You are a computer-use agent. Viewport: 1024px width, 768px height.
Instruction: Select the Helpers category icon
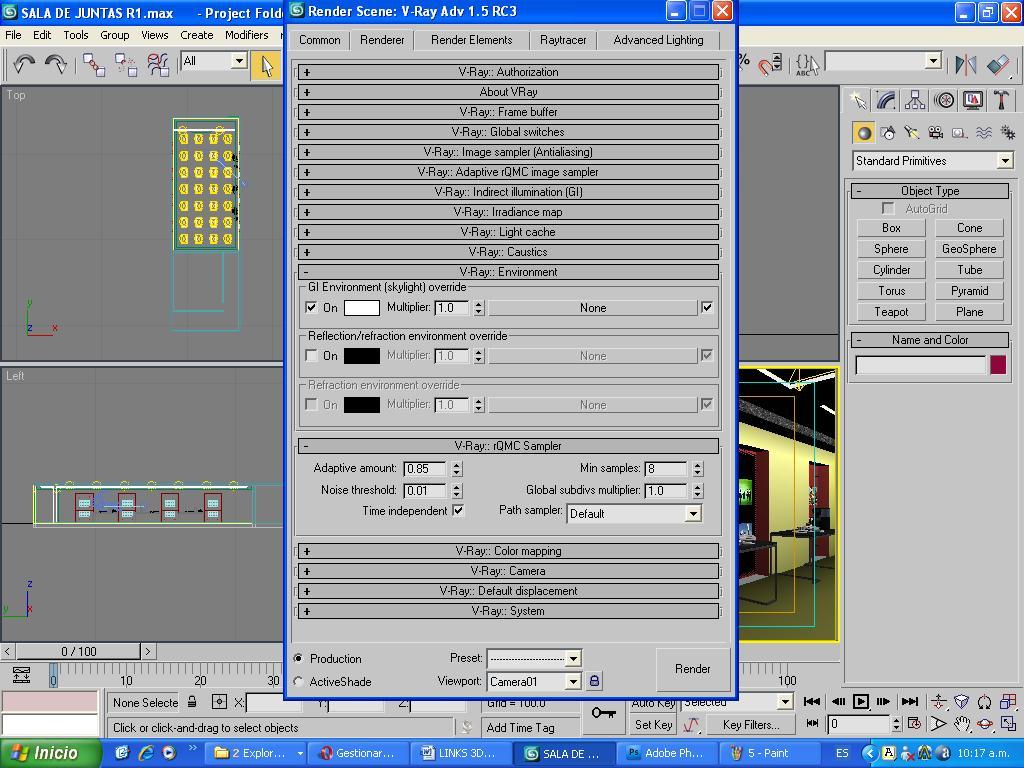(959, 133)
